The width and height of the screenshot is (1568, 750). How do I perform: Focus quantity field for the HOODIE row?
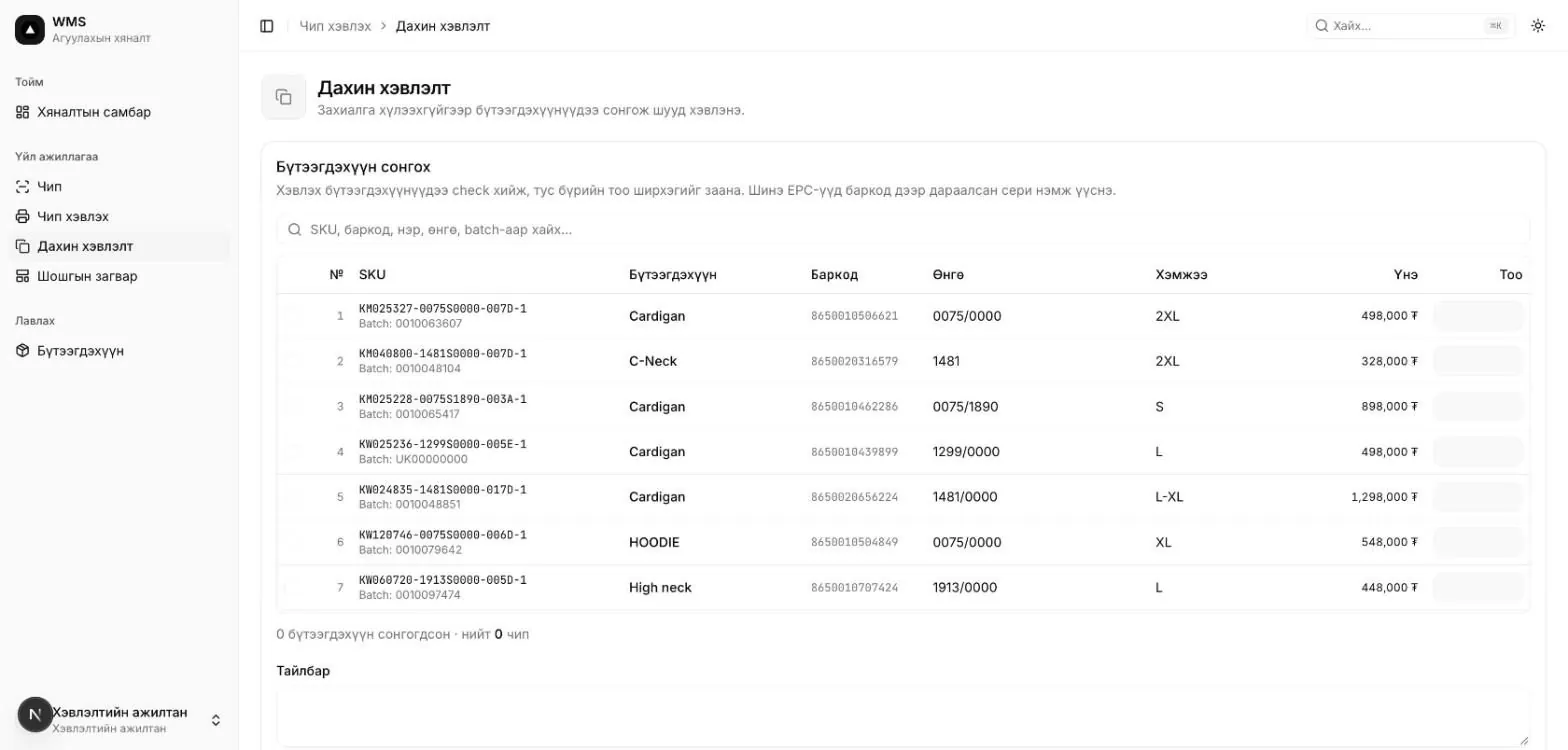tap(1478, 542)
